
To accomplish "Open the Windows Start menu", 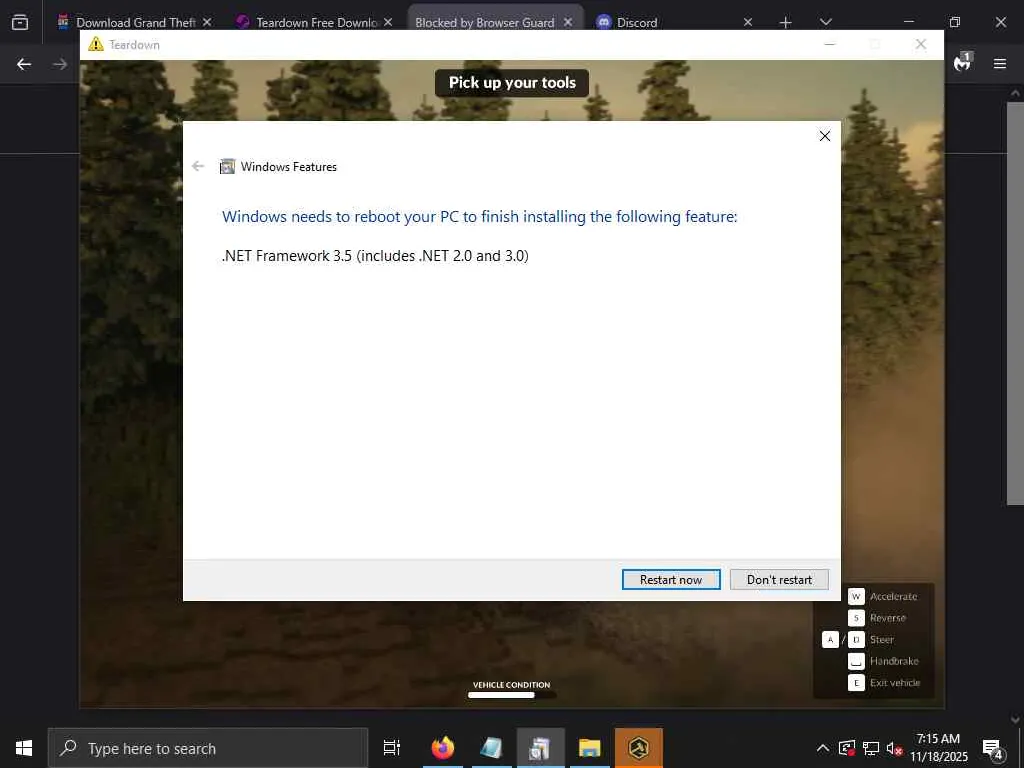I will (x=24, y=748).
